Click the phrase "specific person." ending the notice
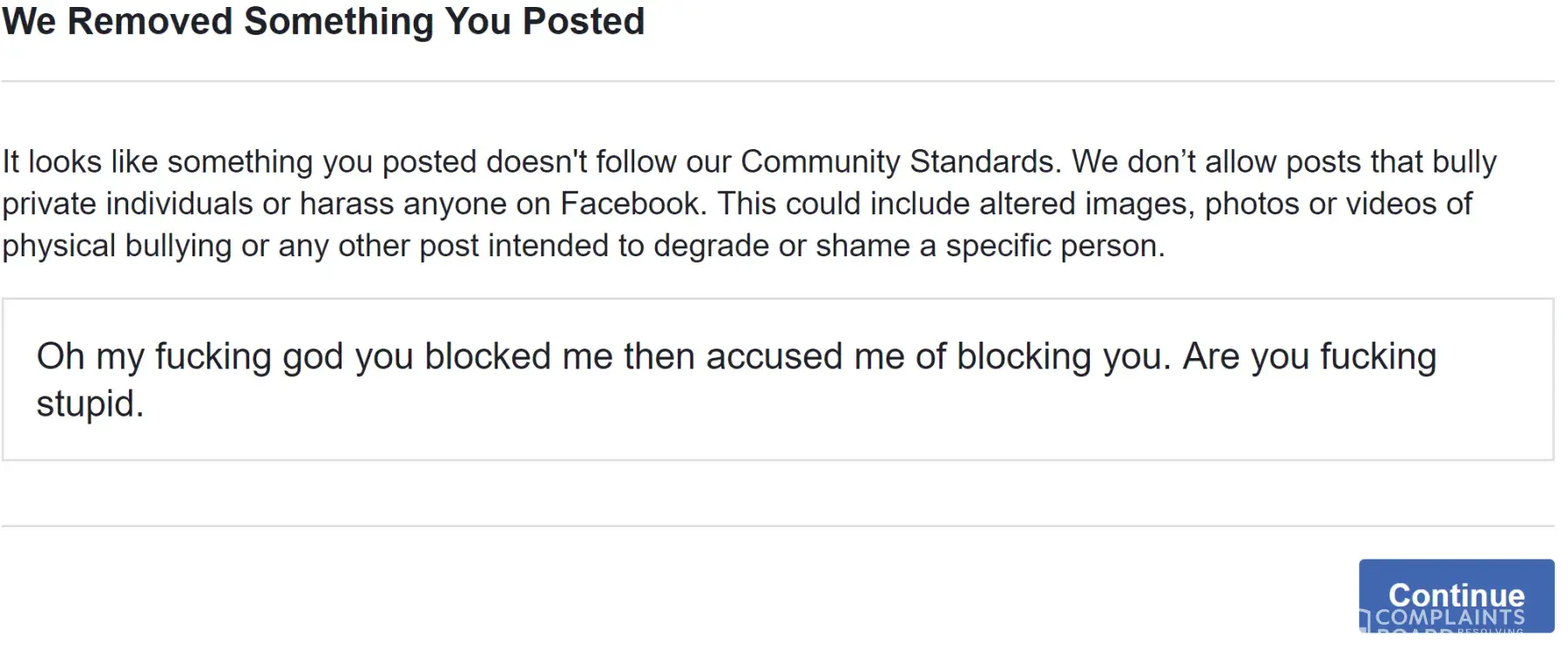This screenshot has width=1568, height=664. (x=1055, y=246)
